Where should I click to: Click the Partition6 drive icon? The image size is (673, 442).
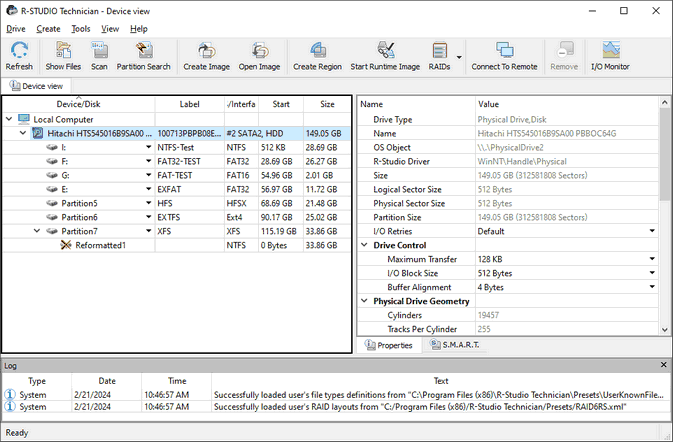(x=52, y=217)
